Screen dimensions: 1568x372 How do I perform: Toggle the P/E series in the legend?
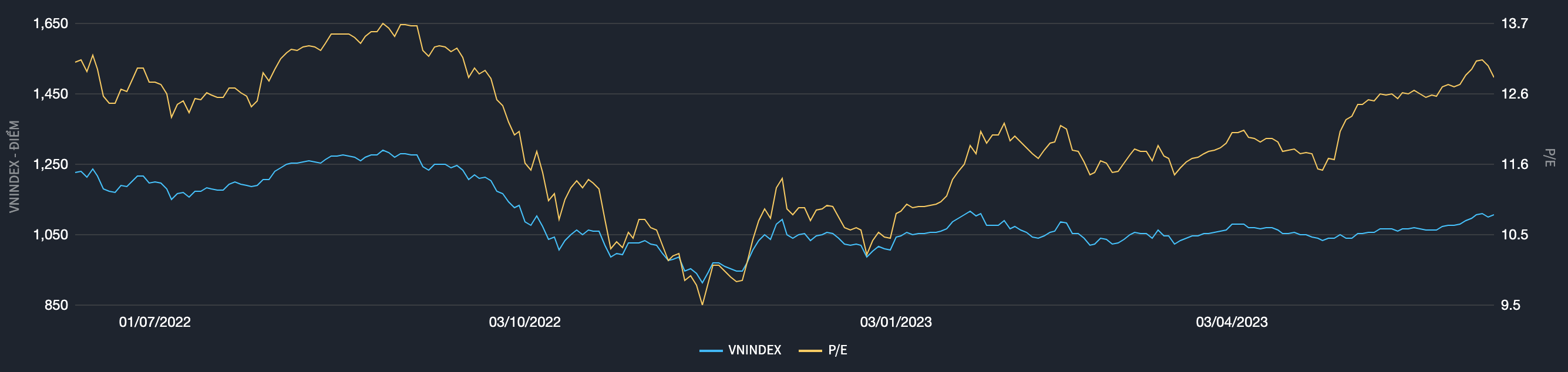click(837, 350)
